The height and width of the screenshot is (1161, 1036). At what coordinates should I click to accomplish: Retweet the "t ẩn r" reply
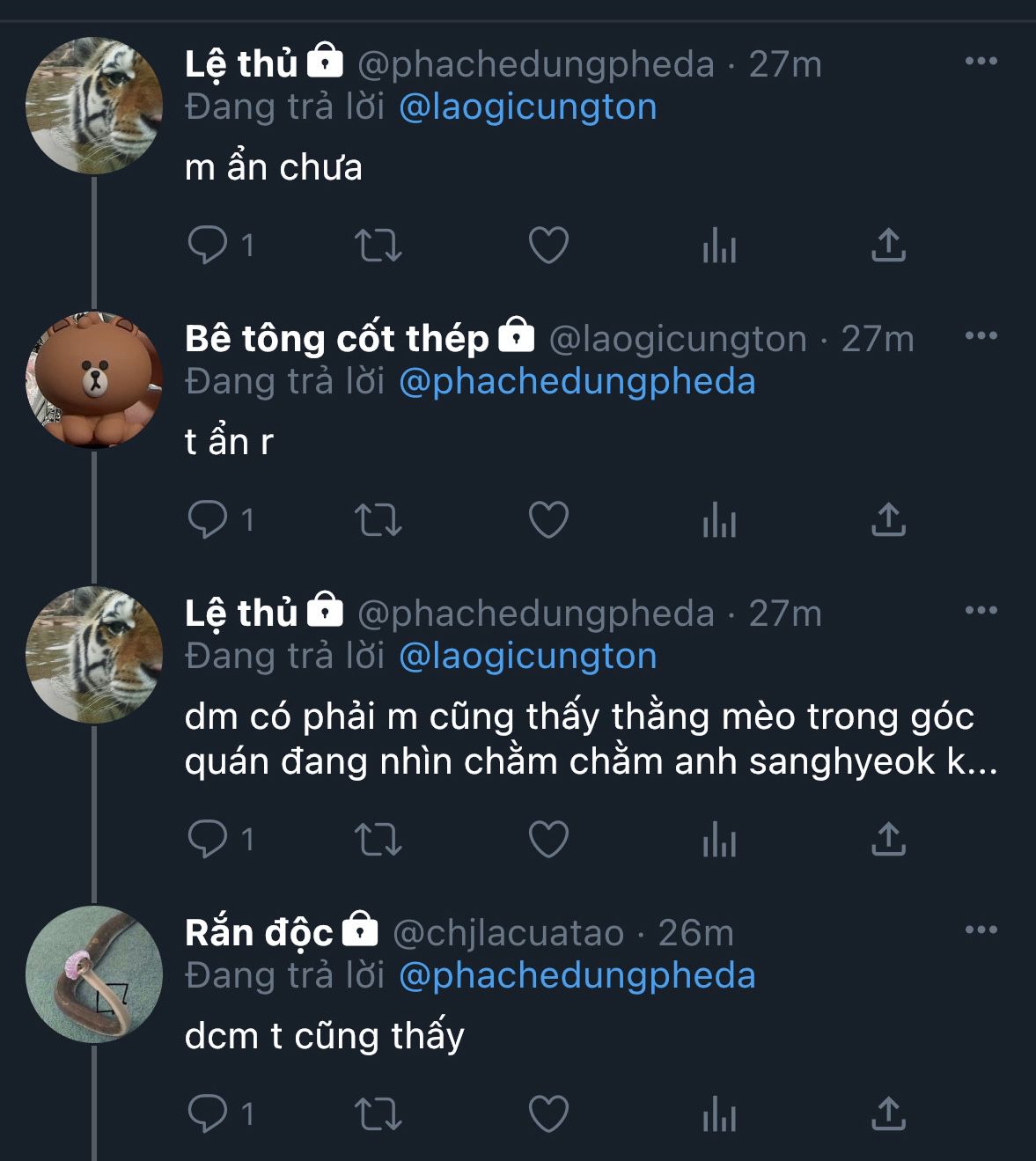378,520
